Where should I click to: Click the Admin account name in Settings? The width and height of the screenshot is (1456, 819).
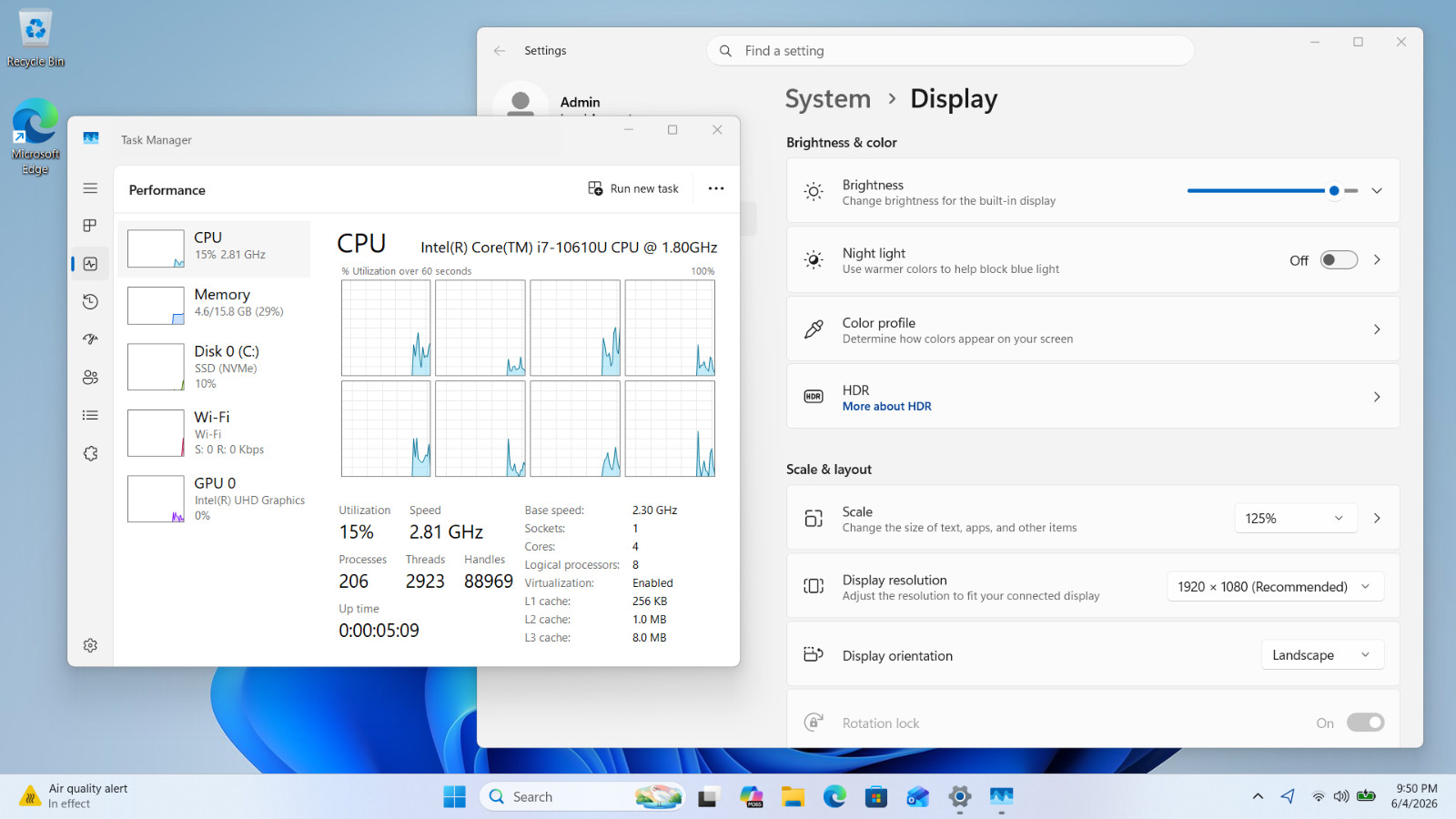pyautogui.click(x=580, y=102)
